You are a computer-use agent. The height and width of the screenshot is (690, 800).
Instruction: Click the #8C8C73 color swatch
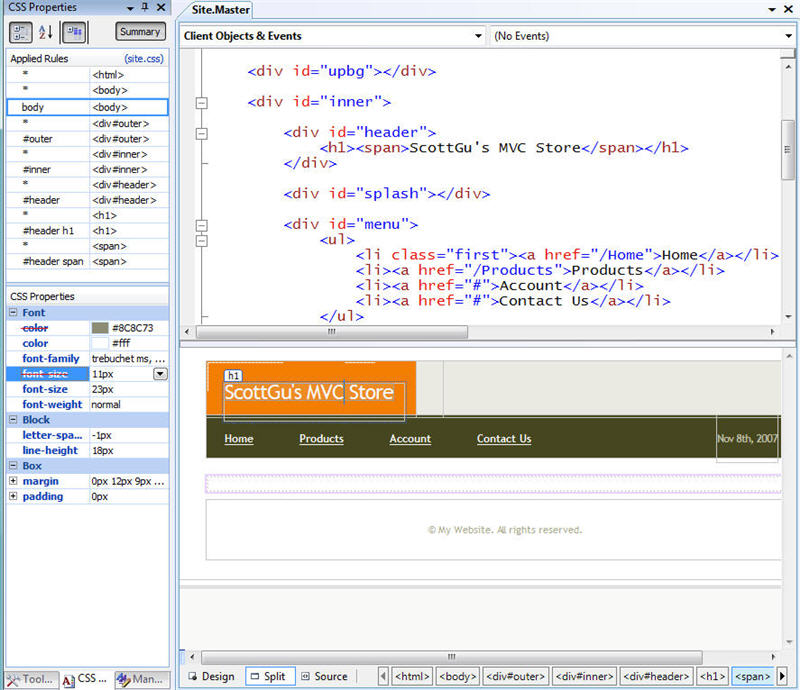click(x=100, y=328)
